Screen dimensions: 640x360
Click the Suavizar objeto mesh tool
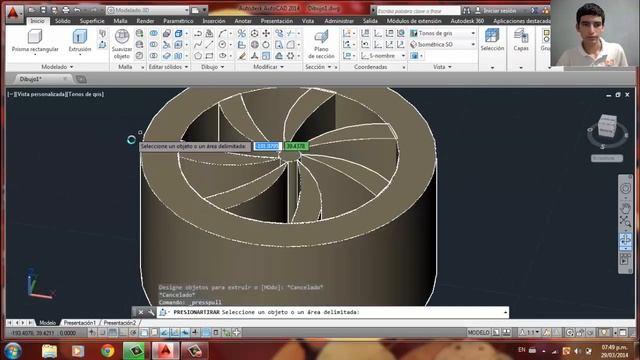122,44
